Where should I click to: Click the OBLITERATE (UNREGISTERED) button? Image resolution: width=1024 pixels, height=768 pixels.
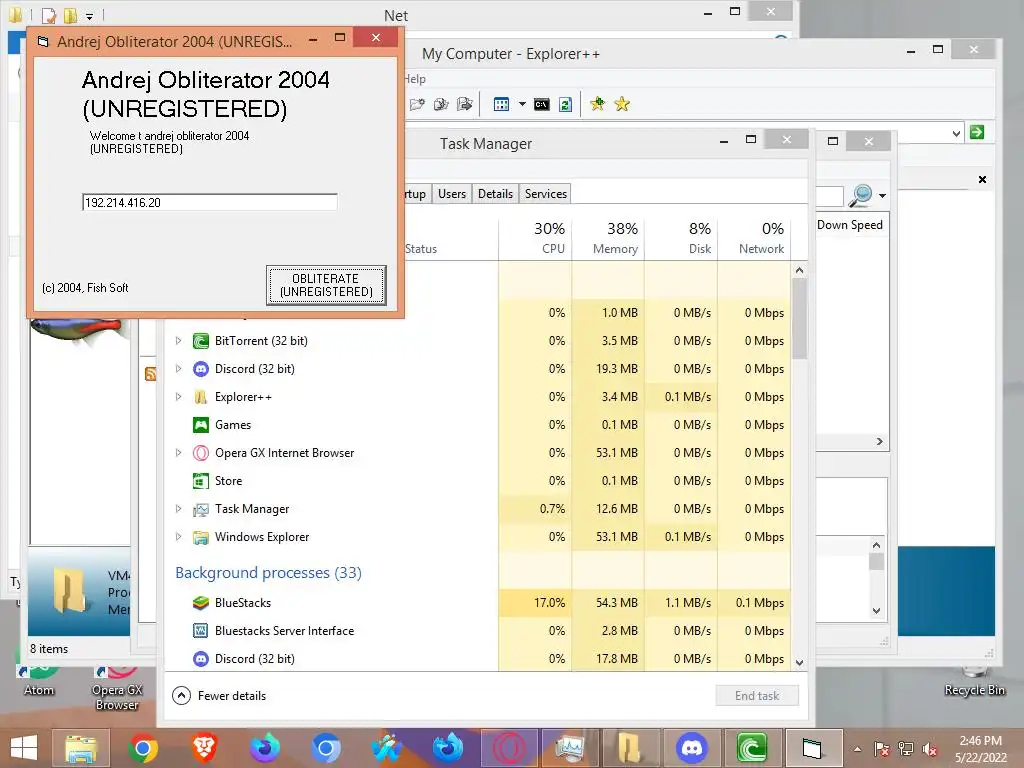tap(326, 285)
